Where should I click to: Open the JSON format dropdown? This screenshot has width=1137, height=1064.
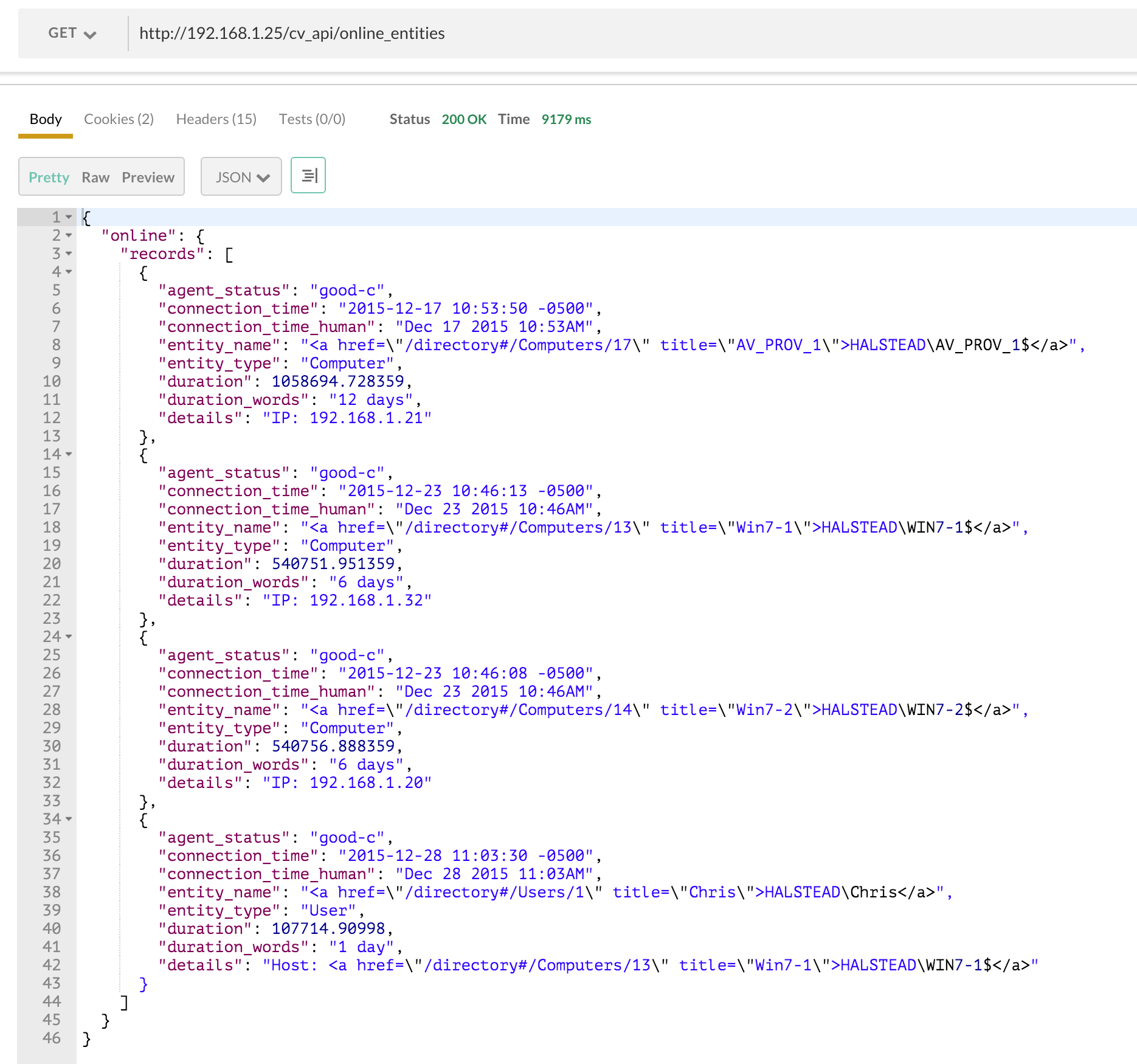pos(241,177)
